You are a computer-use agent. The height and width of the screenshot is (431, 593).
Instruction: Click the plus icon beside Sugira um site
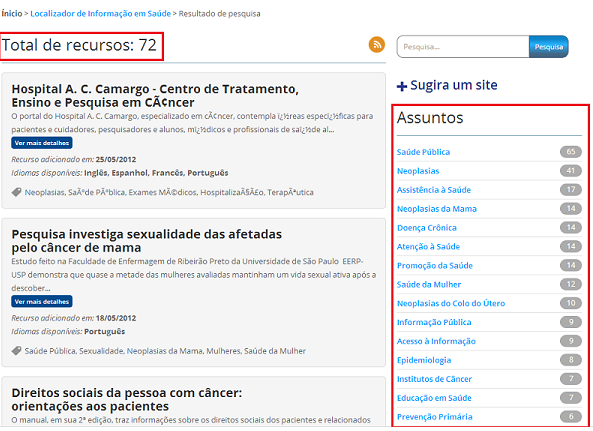point(402,87)
